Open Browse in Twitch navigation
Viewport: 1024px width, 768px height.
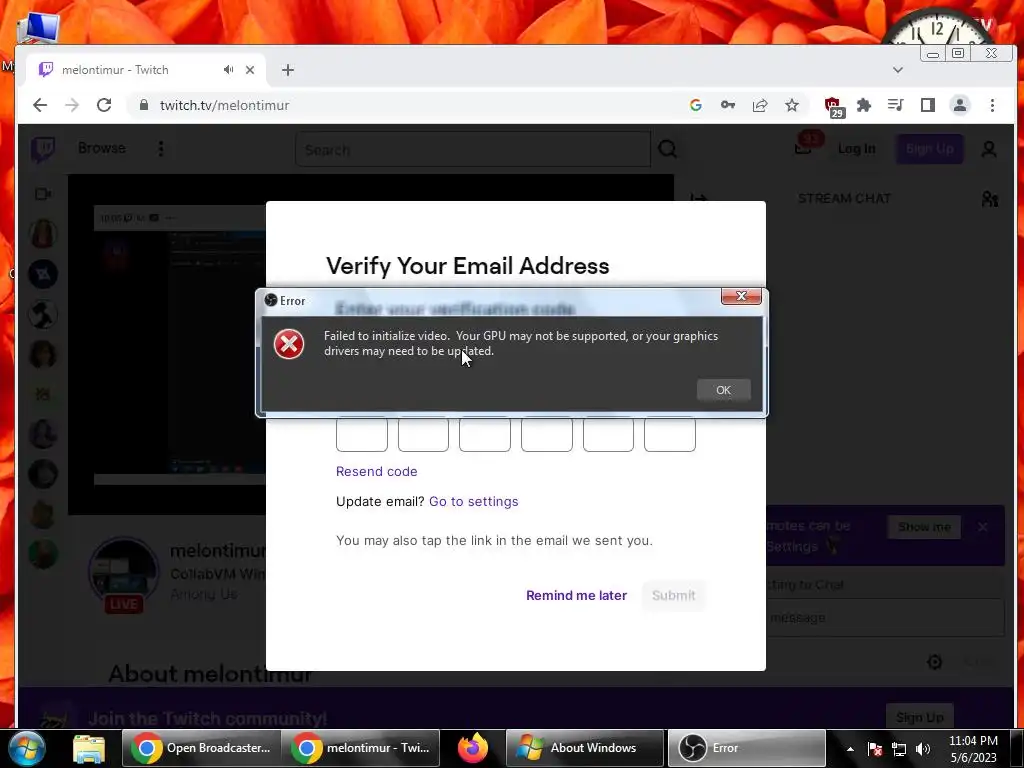tap(101, 148)
